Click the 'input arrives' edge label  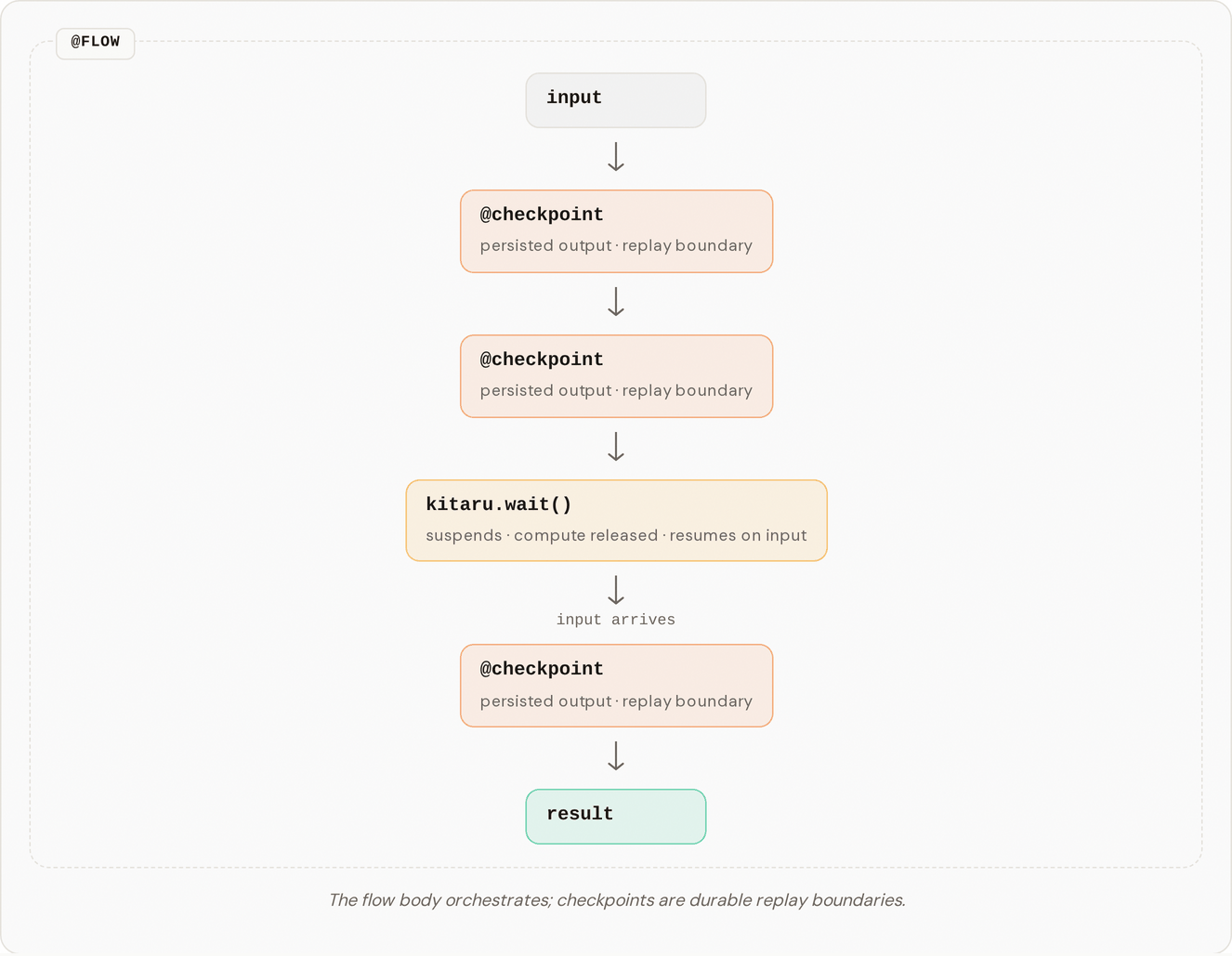[x=616, y=620]
